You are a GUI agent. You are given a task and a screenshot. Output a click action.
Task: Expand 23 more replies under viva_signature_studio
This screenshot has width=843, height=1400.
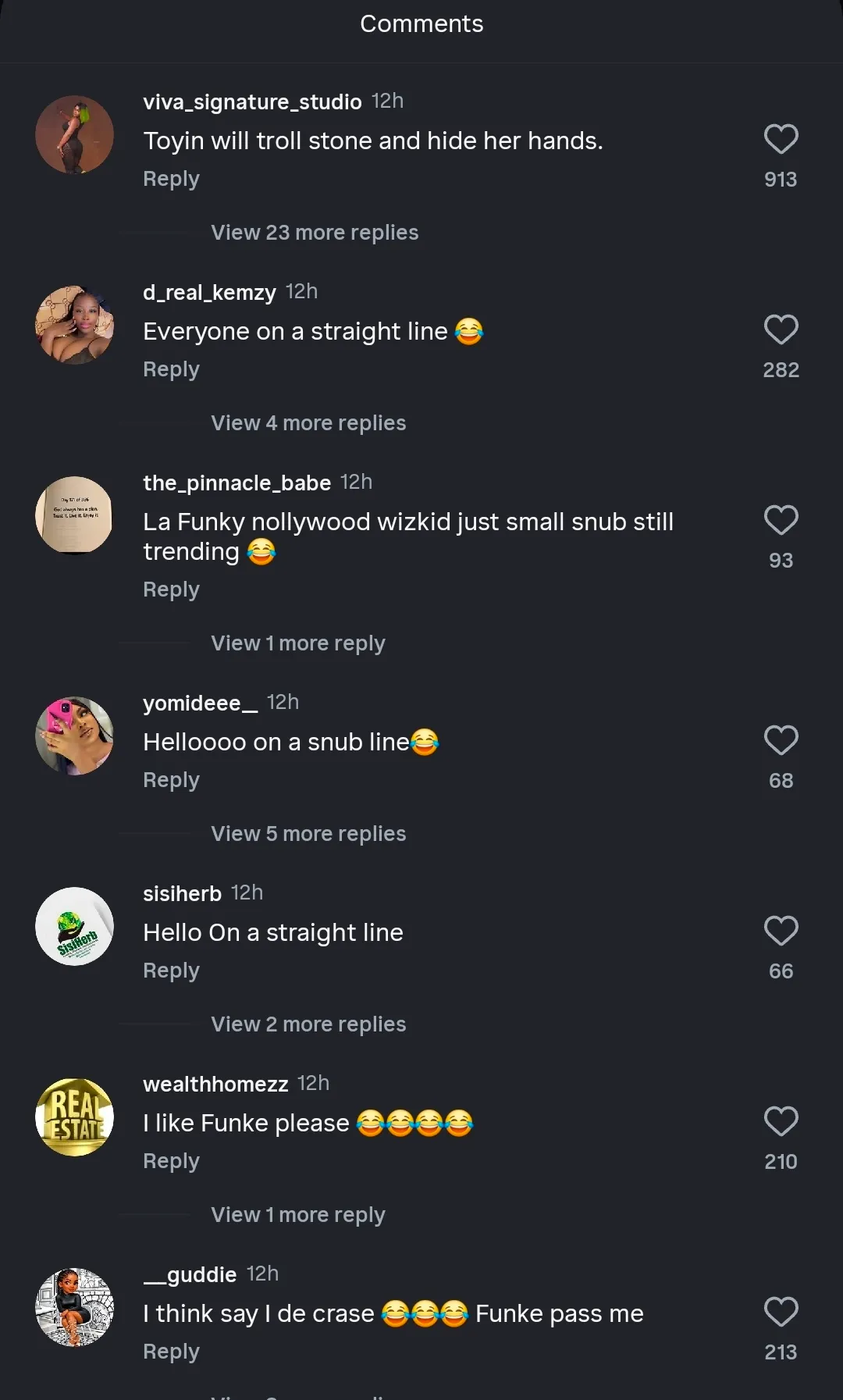point(315,233)
